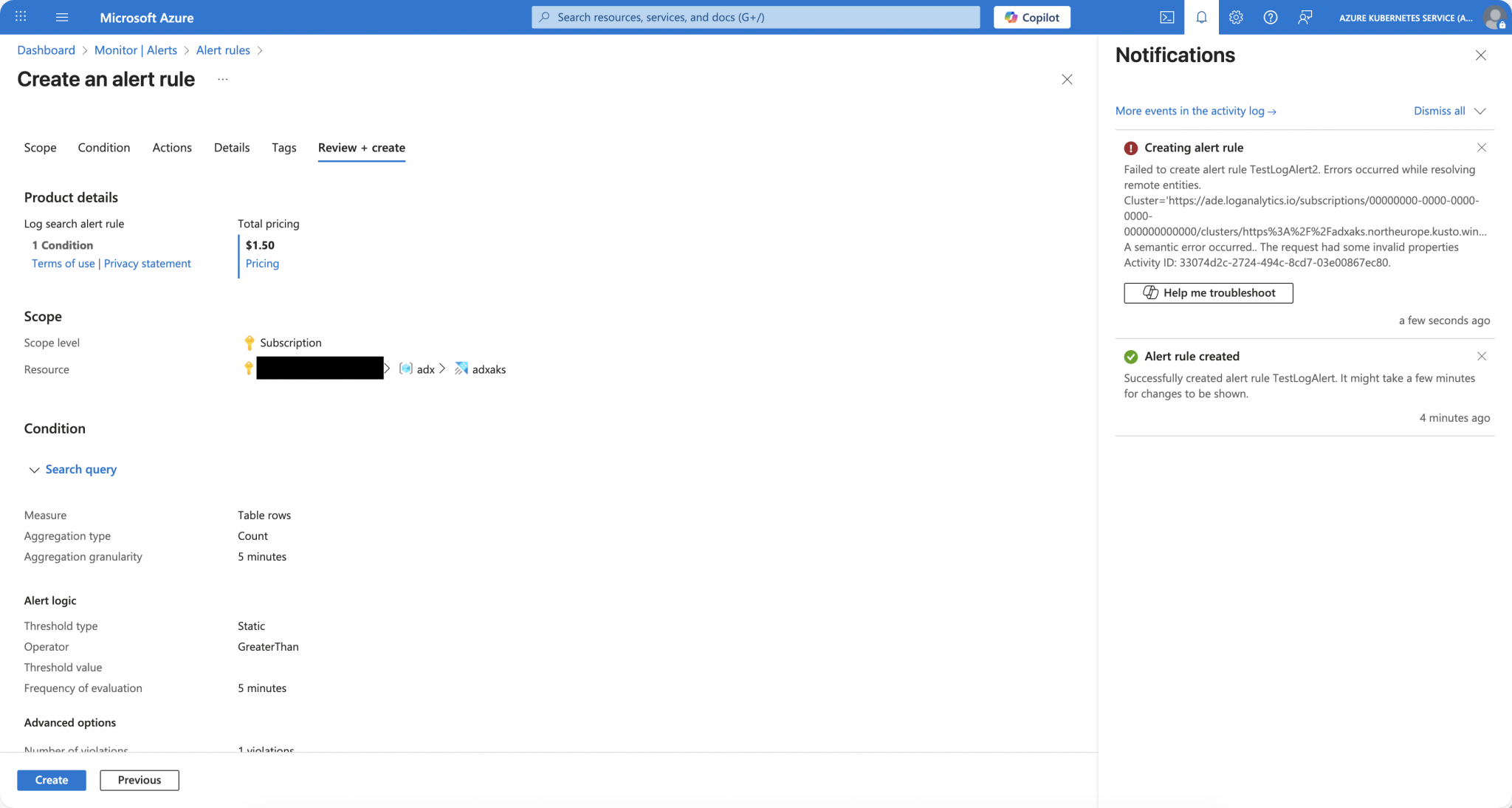
Task: Open the Azure portal apps grid icon
Action: tap(21, 16)
